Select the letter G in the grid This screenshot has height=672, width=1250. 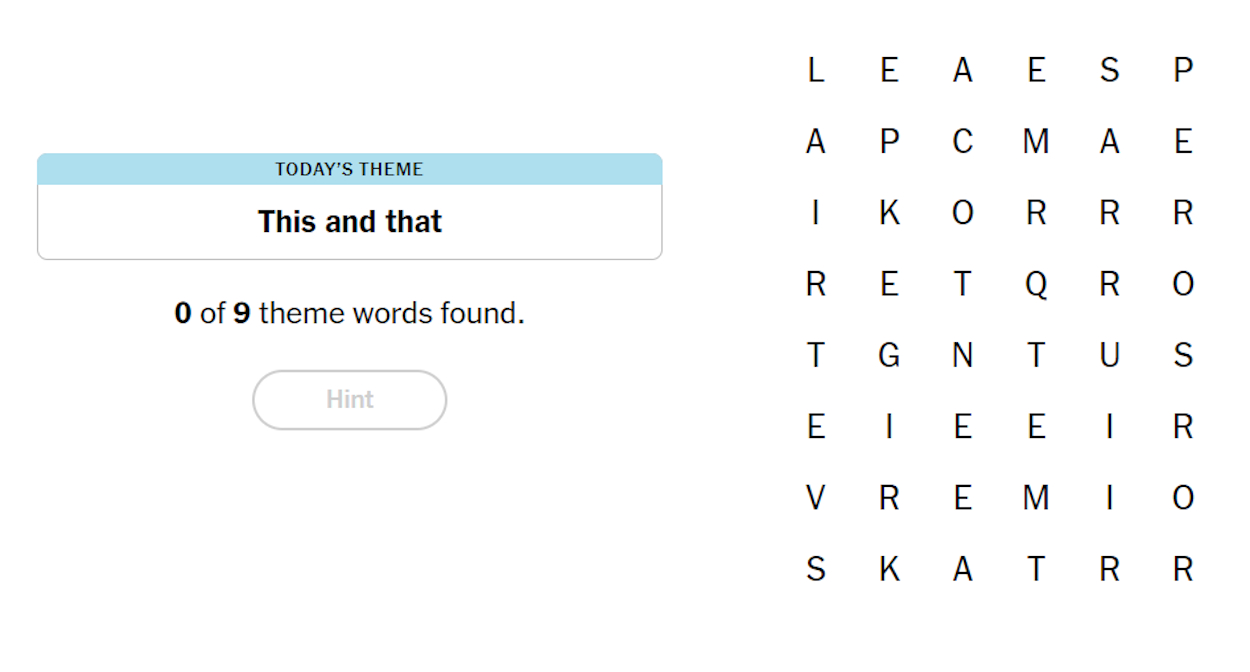(x=889, y=355)
